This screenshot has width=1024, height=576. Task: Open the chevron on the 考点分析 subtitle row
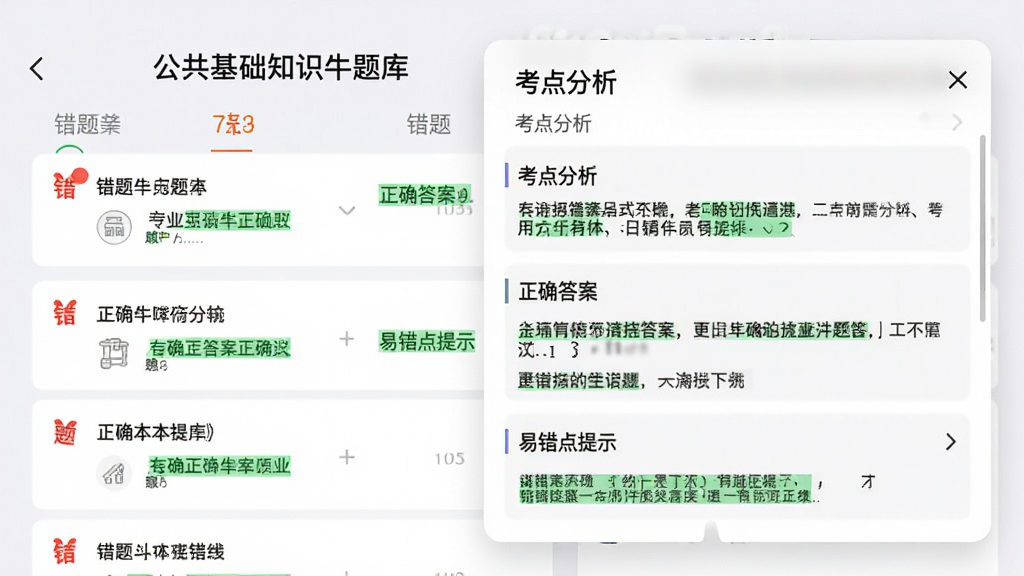coord(957,123)
